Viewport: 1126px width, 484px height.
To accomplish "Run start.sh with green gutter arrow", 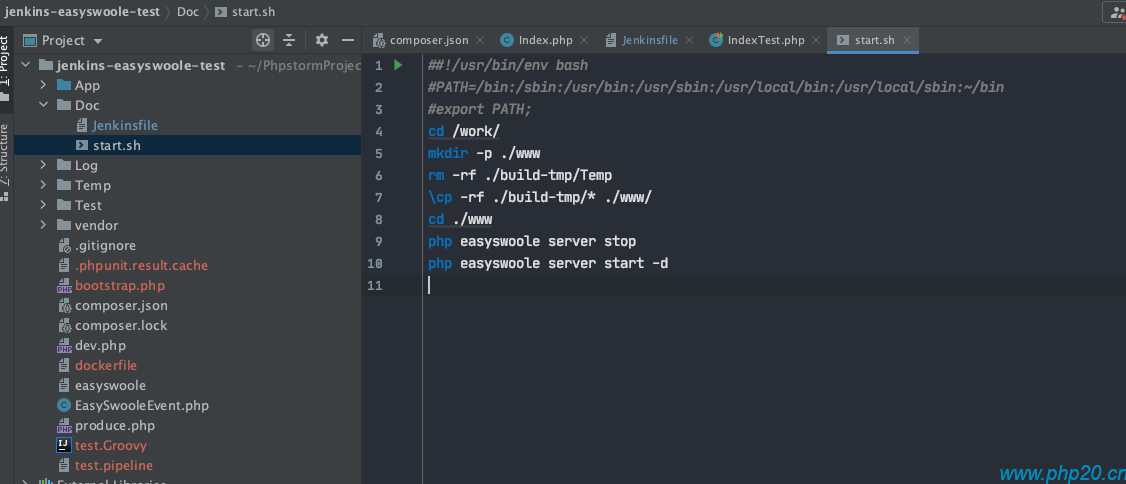I will click(x=398, y=65).
